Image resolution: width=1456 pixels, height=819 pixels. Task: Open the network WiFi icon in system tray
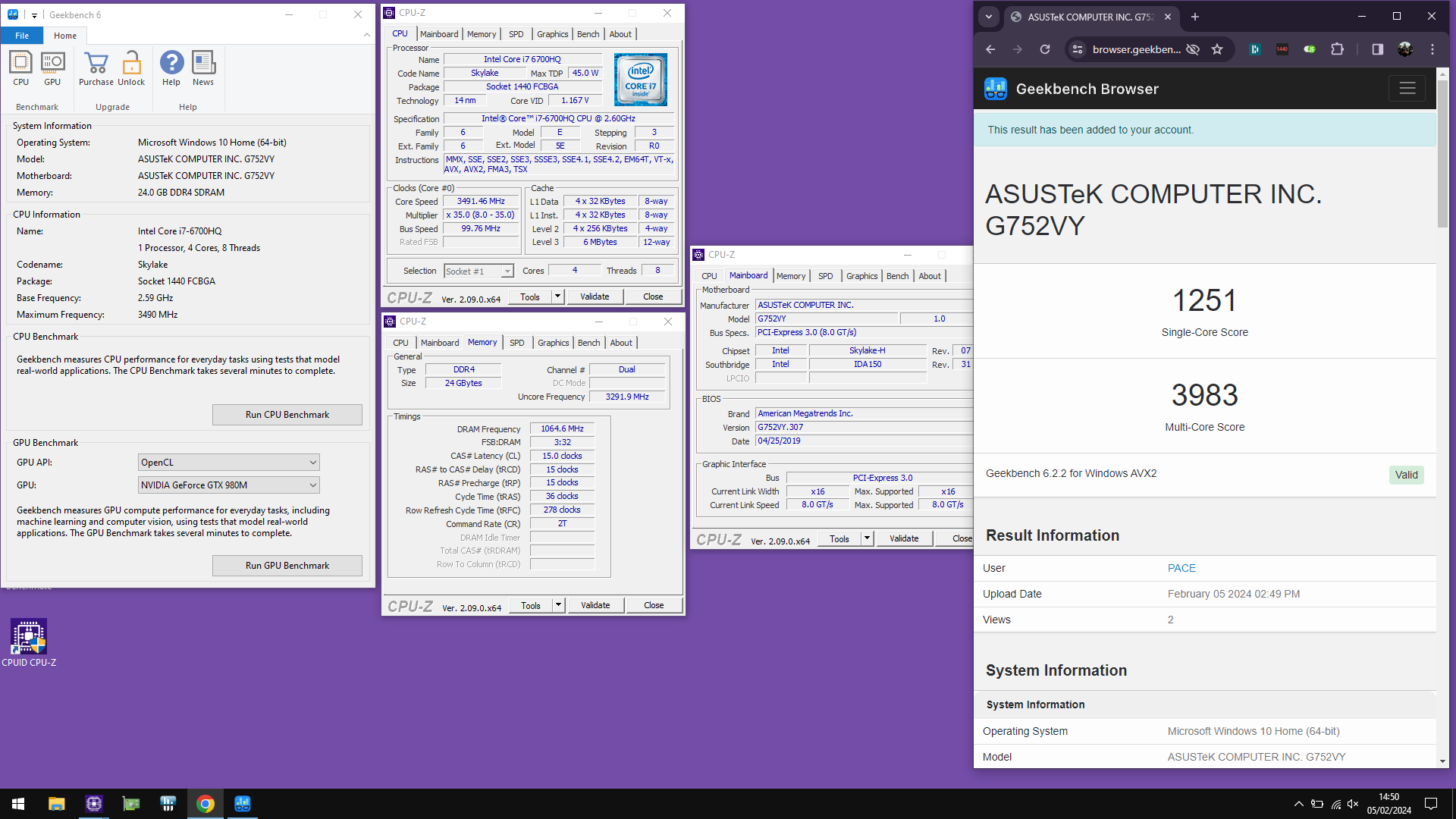1335,804
